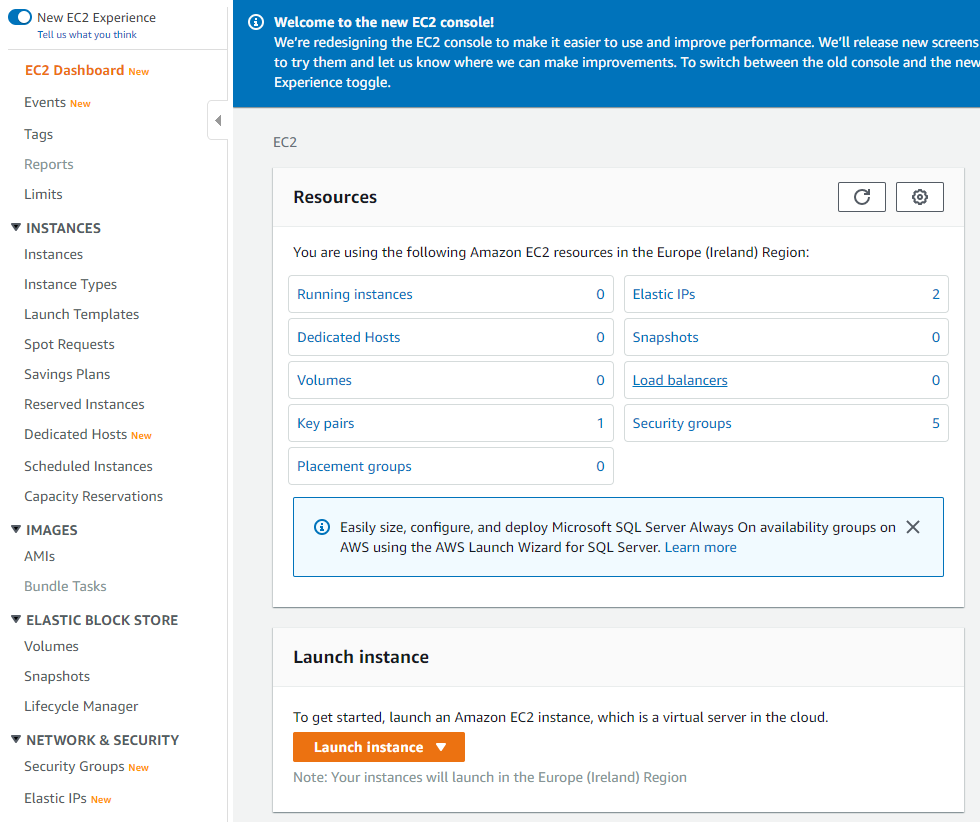Click the info icon in welcome banner
The height and width of the screenshot is (822, 980).
(256, 22)
